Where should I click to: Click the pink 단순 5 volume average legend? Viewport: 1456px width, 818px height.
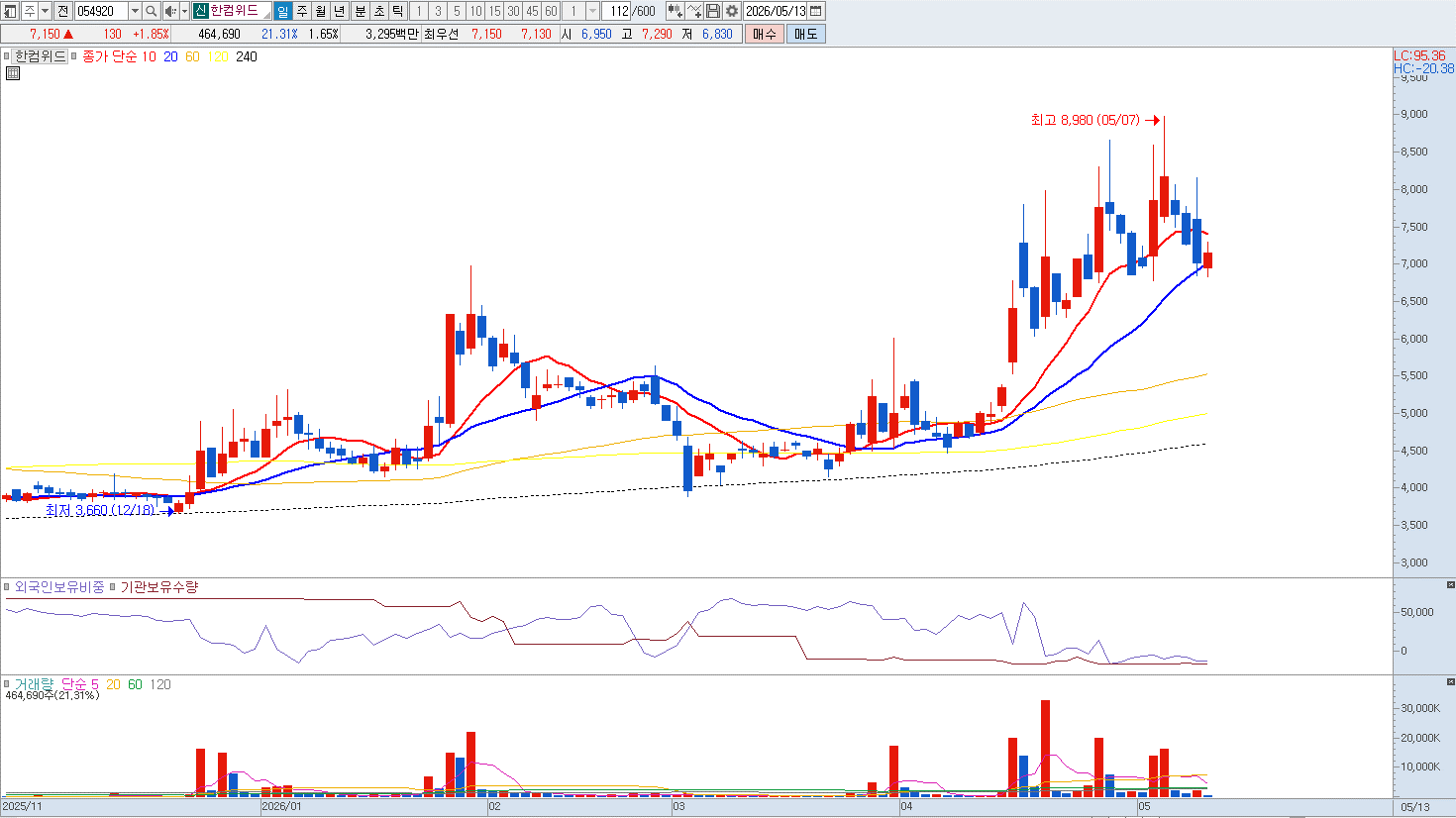tap(80, 684)
